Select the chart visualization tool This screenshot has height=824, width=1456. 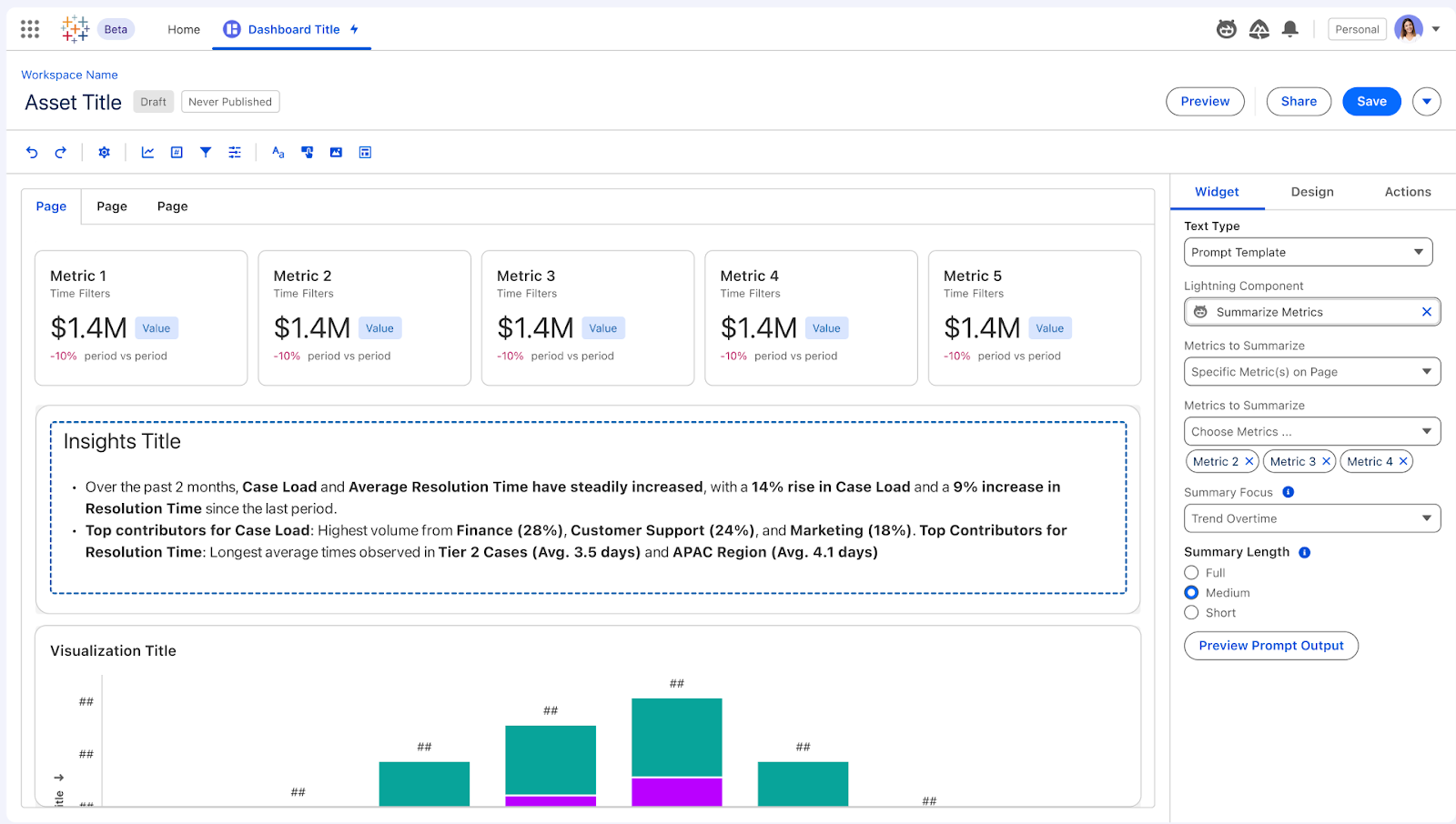[x=147, y=152]
